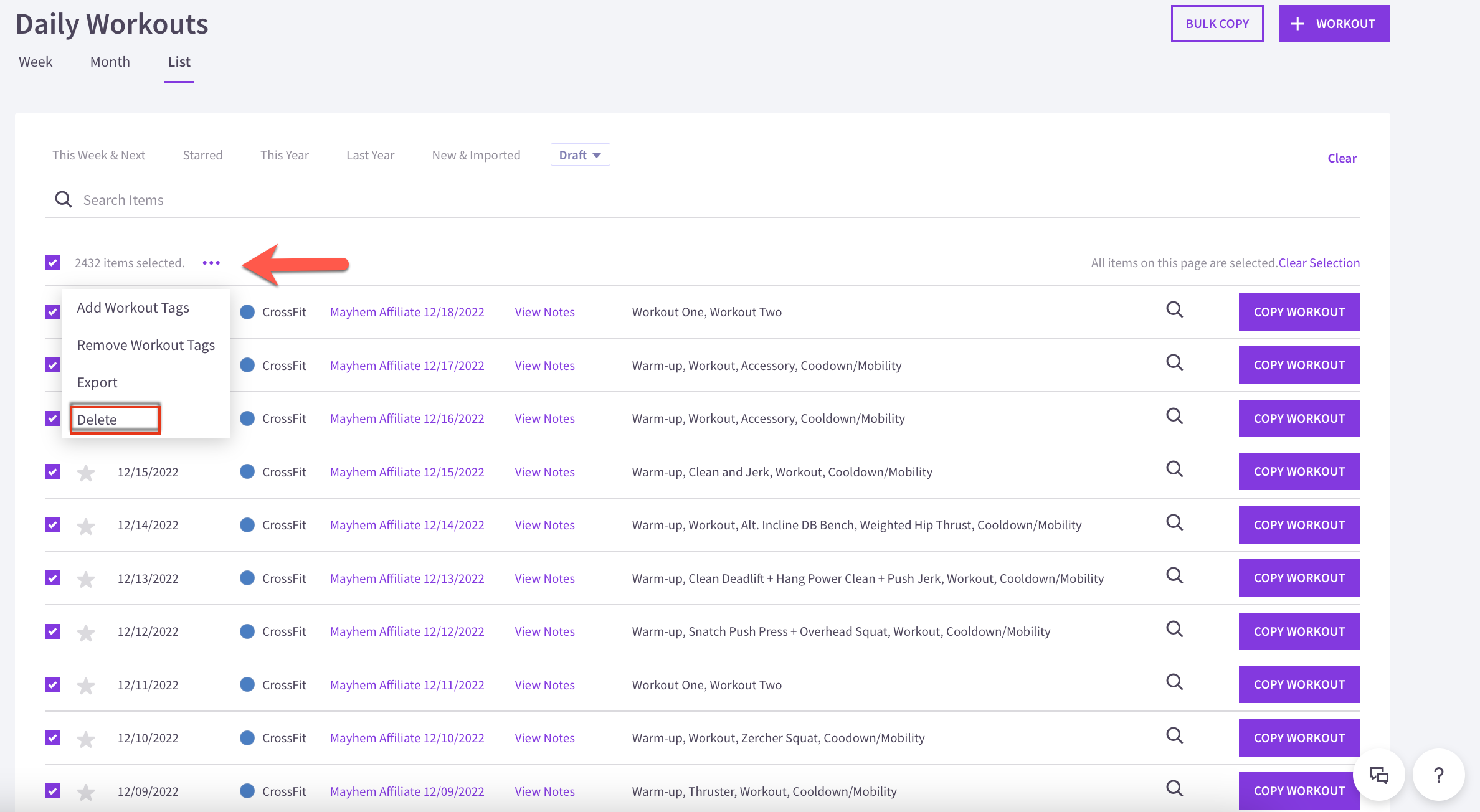Click the blue CrossFit color dot for 12/15/2022
The width and height of the screenshot is (1480, 812).
[247, 471]
